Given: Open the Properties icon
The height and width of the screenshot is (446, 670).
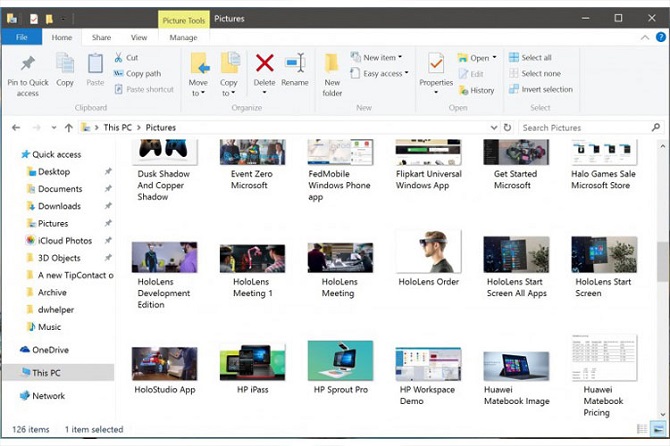Looking at the screenshot, I should click(436, 64).
